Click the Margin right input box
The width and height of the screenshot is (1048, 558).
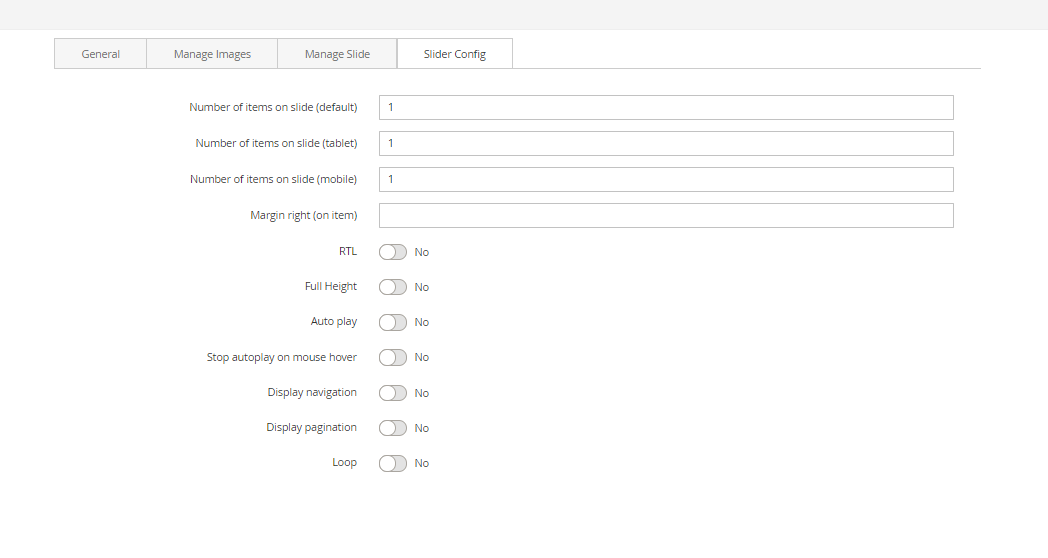(665, 216)
